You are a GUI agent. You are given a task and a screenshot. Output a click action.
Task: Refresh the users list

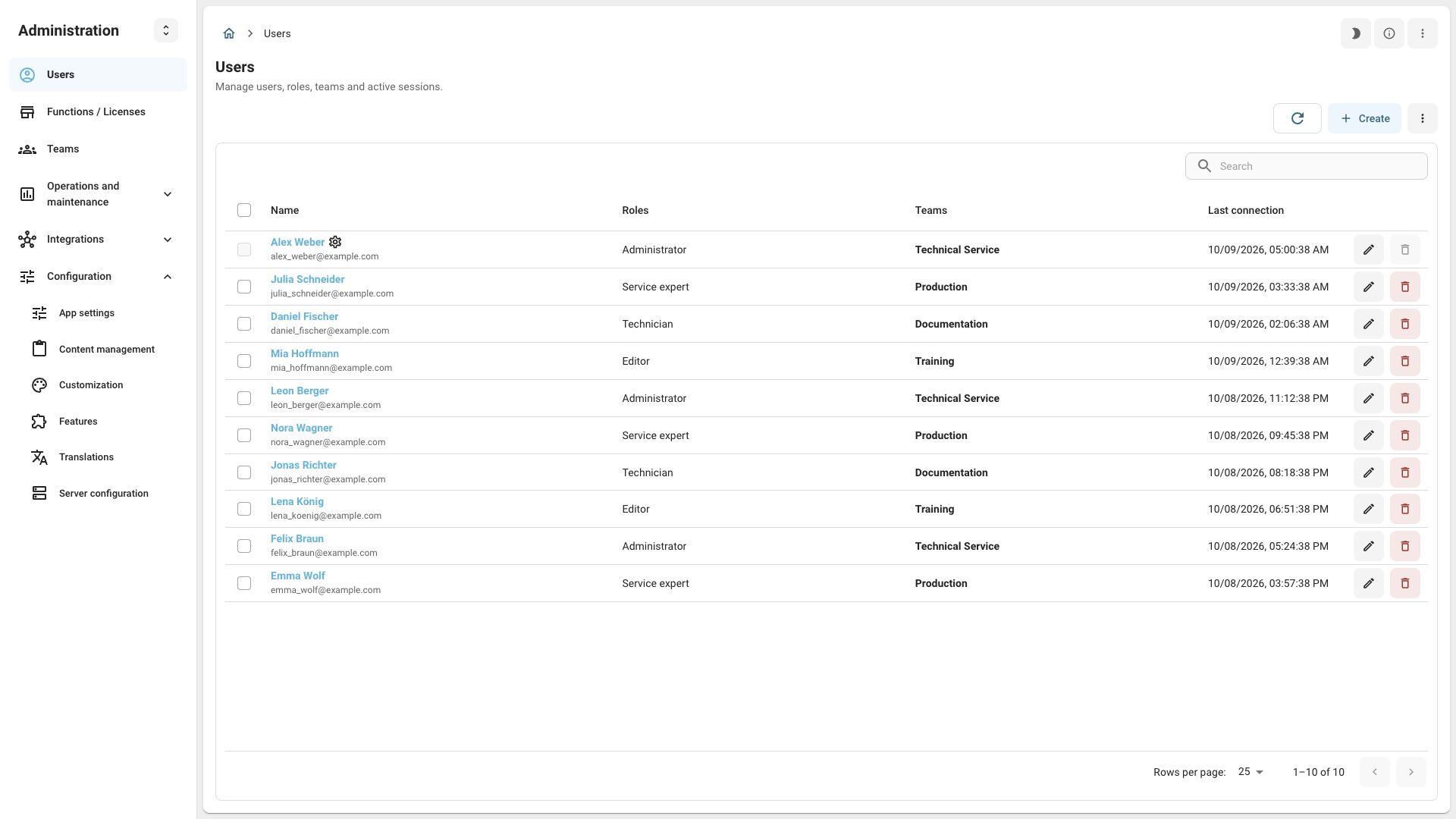[1297, 118]
